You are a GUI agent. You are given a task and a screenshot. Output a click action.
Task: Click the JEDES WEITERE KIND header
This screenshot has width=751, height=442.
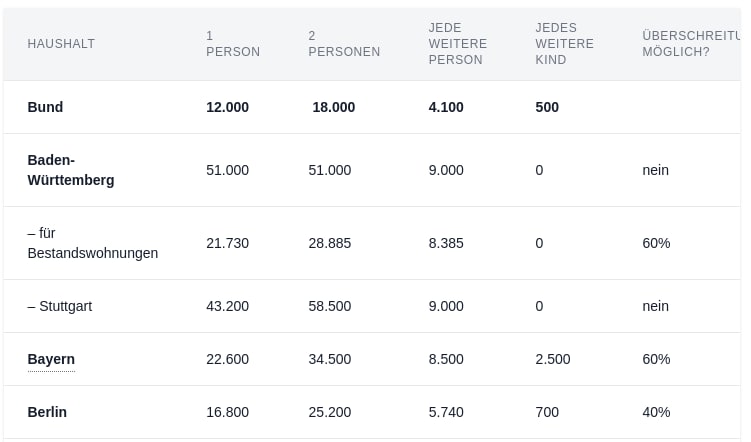564,44
